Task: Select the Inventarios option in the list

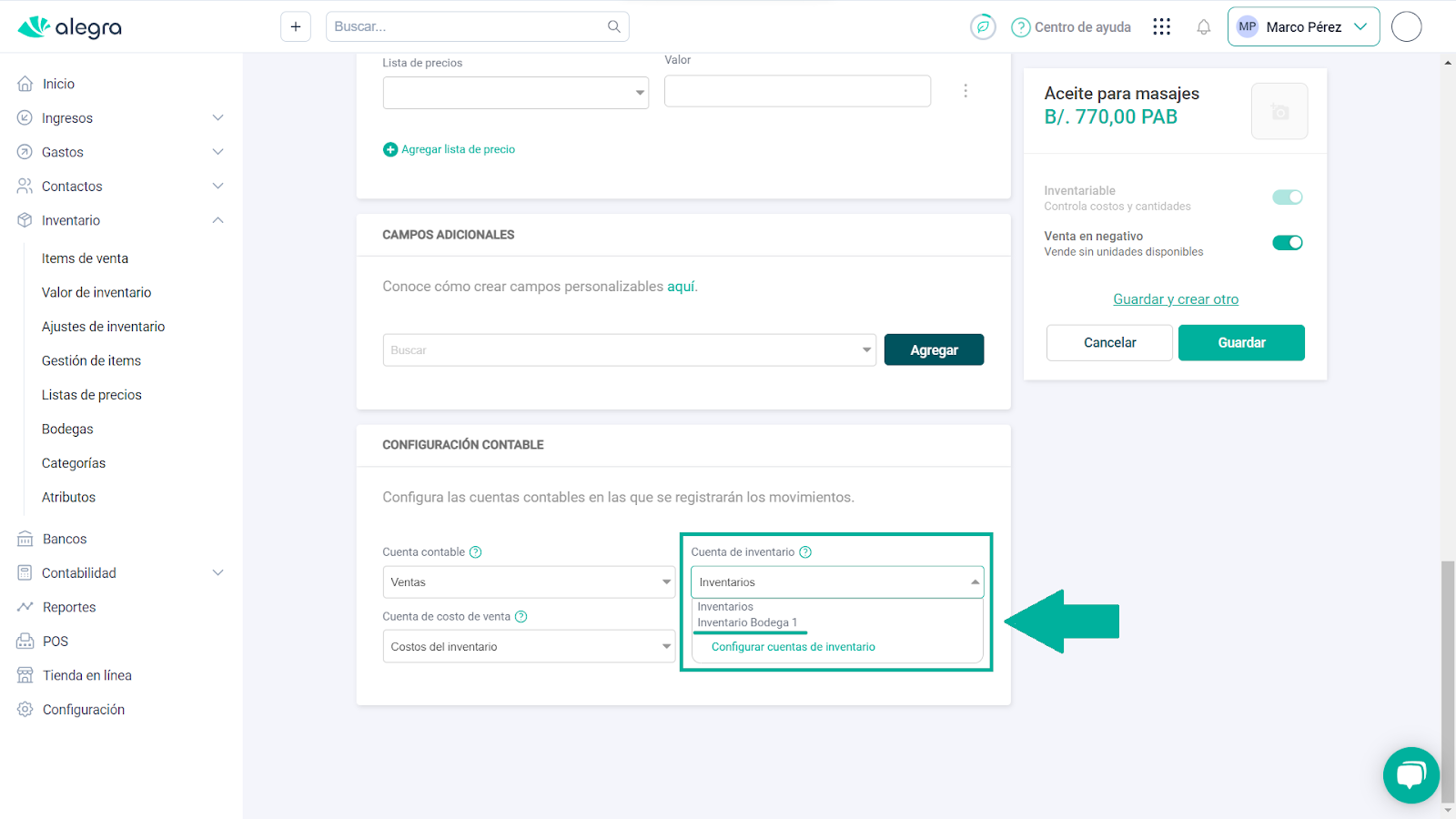Action: coord(725,607)
